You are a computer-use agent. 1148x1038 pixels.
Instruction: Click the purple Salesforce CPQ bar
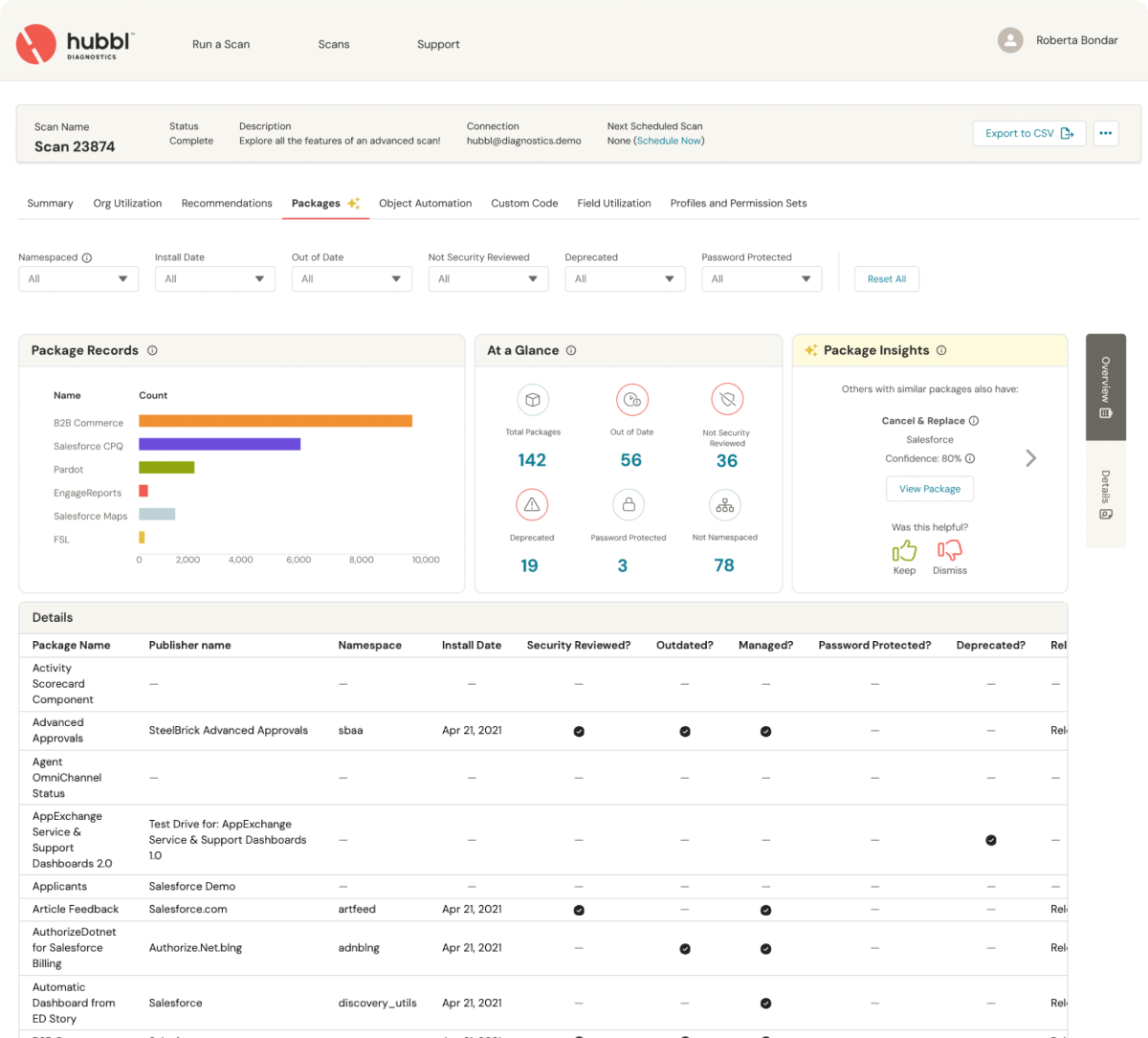click(220, 444)
